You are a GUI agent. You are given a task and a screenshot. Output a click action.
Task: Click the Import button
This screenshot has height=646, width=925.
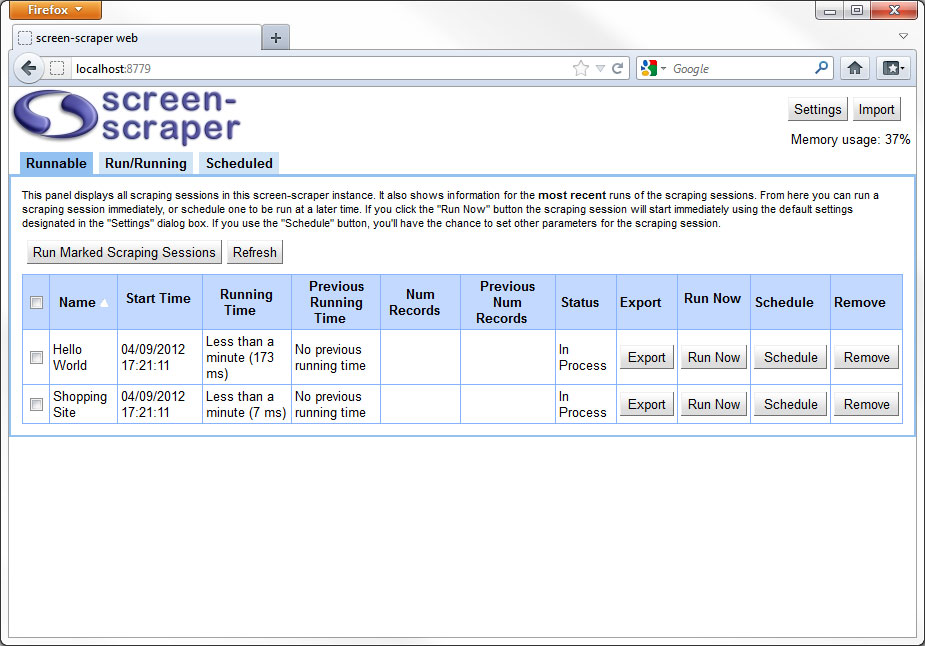click(877, 110)
